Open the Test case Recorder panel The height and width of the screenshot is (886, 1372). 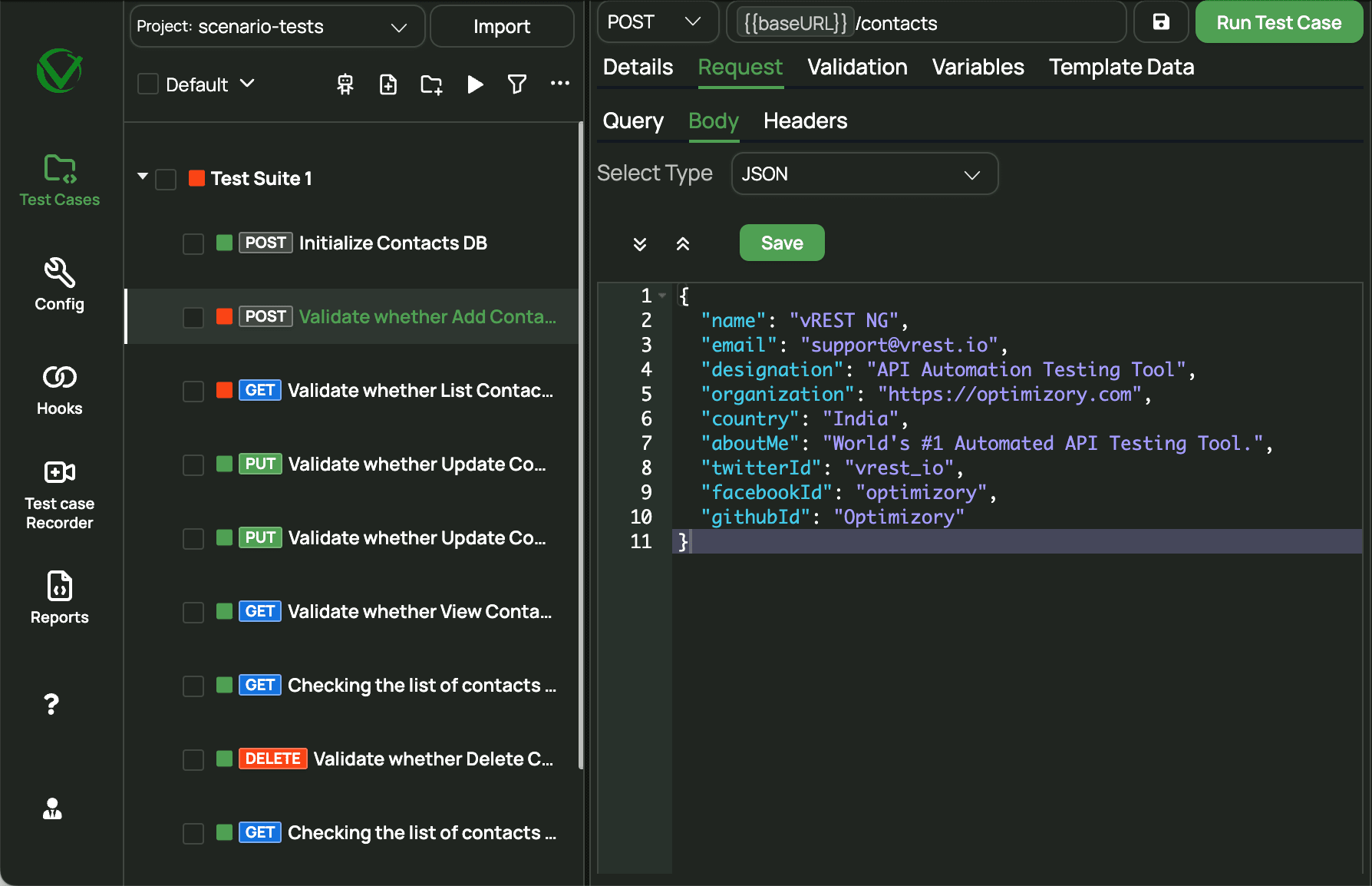pos(59,491)
